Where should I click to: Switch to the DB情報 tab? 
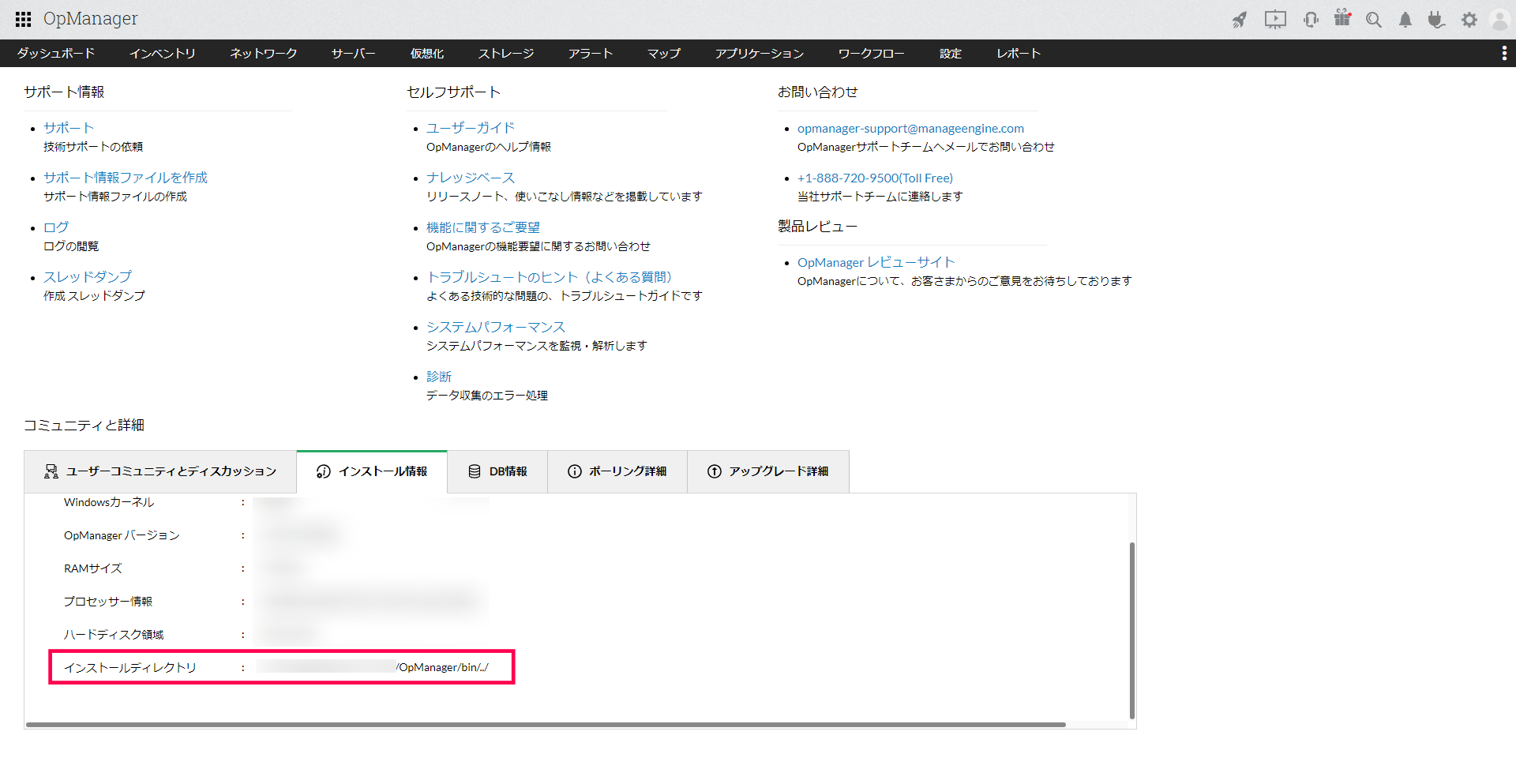(x=497, y=471)
